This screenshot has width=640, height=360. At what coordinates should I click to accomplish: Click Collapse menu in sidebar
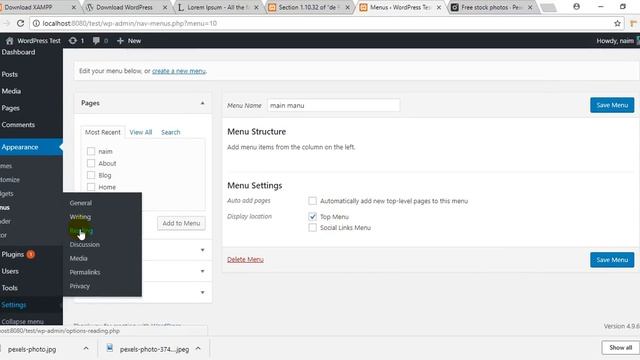(x=22, y=321)
